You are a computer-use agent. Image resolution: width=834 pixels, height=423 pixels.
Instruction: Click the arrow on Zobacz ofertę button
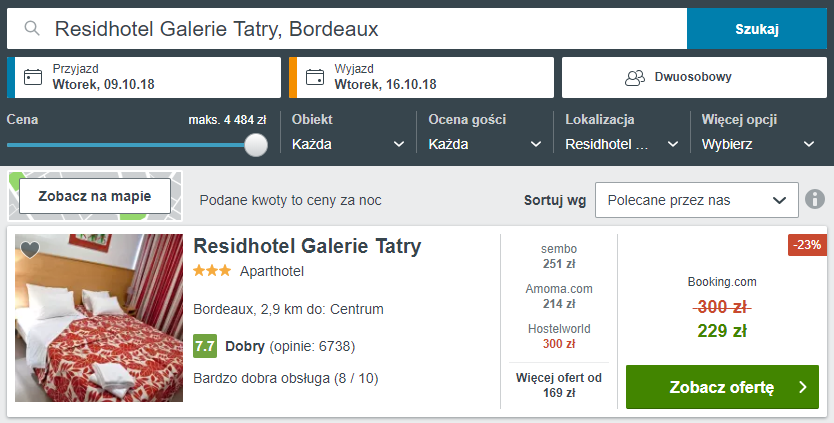[803, 387]
